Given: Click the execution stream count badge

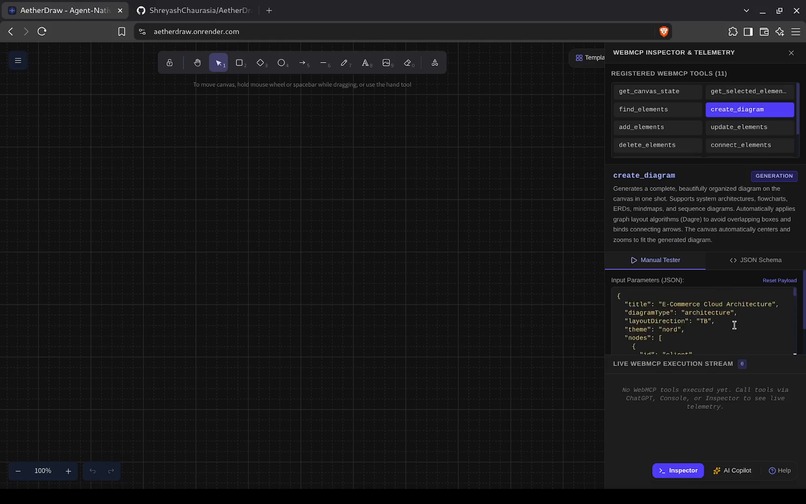Looking at the screenshot, I should point(742,364).
